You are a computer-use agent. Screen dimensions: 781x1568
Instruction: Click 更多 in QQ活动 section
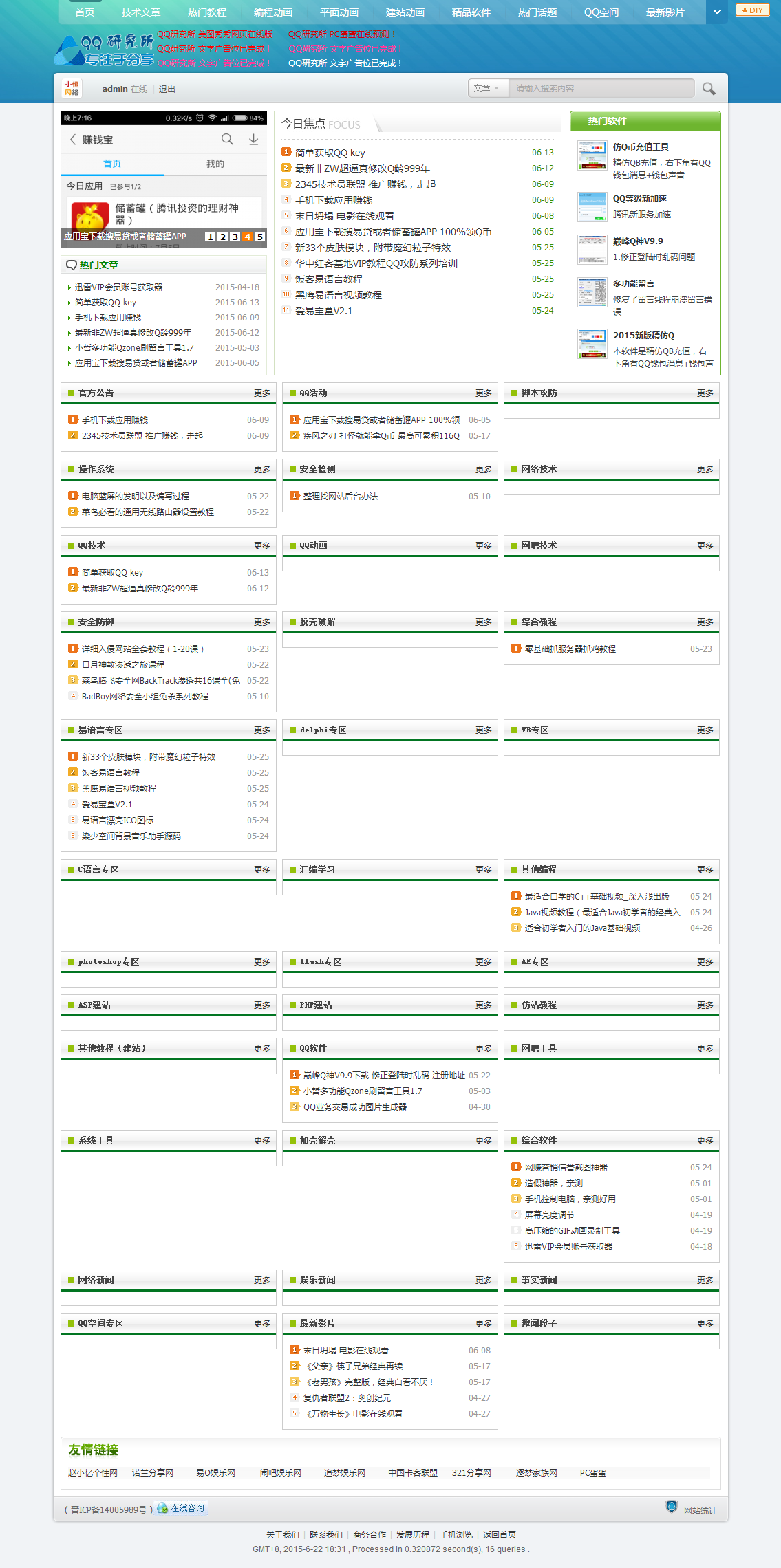click(484, 393)
